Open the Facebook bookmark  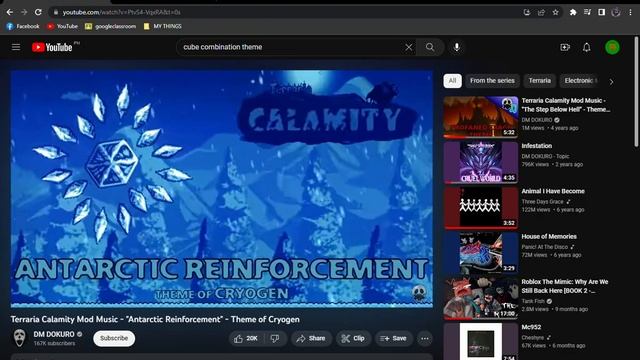(23, 26)
